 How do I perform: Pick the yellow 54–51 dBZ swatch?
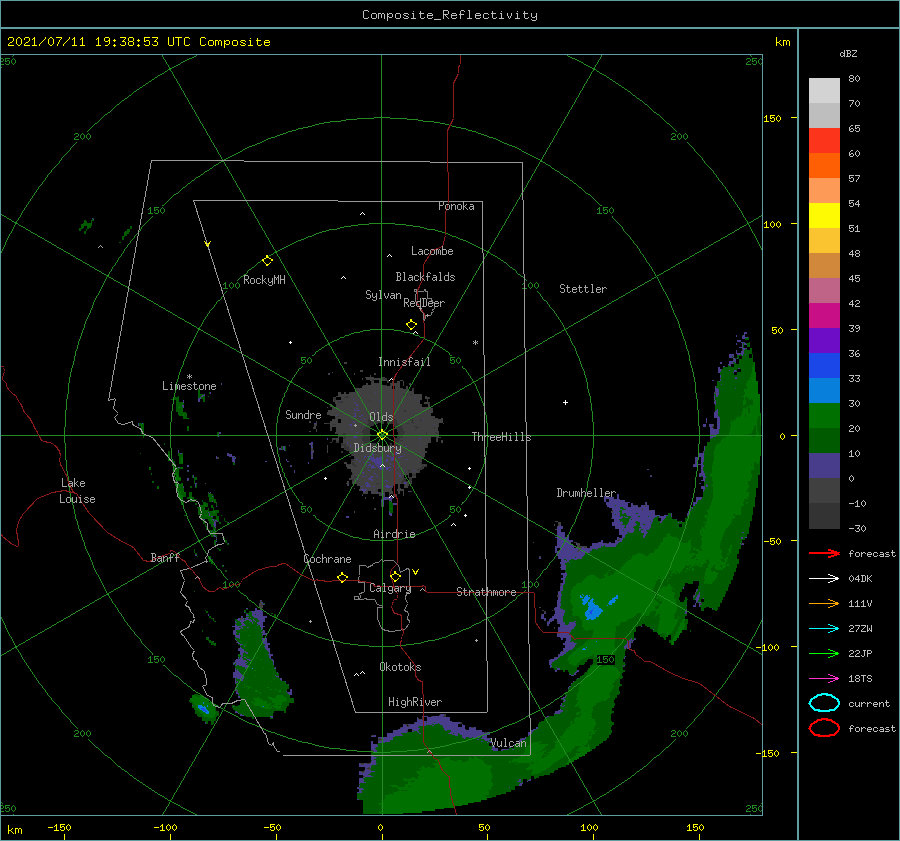tap(824, 215)
